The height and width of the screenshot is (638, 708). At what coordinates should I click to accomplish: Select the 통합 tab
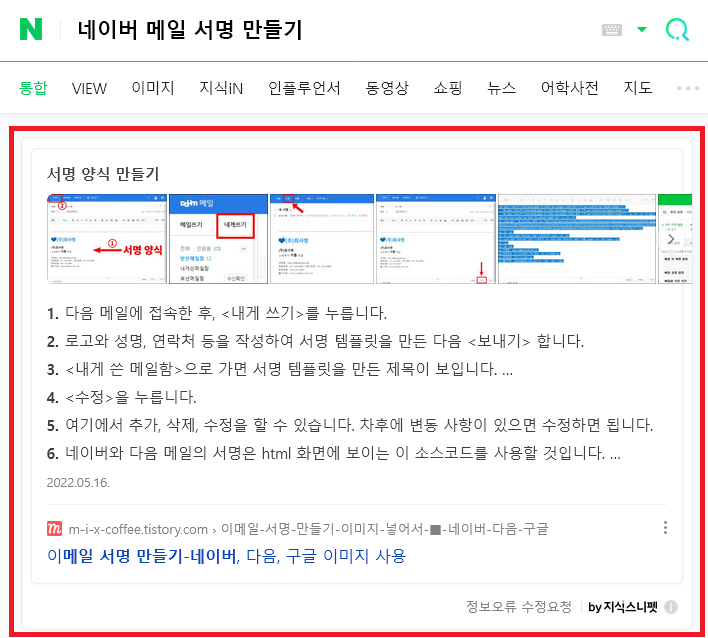click(x=33, y=88)
